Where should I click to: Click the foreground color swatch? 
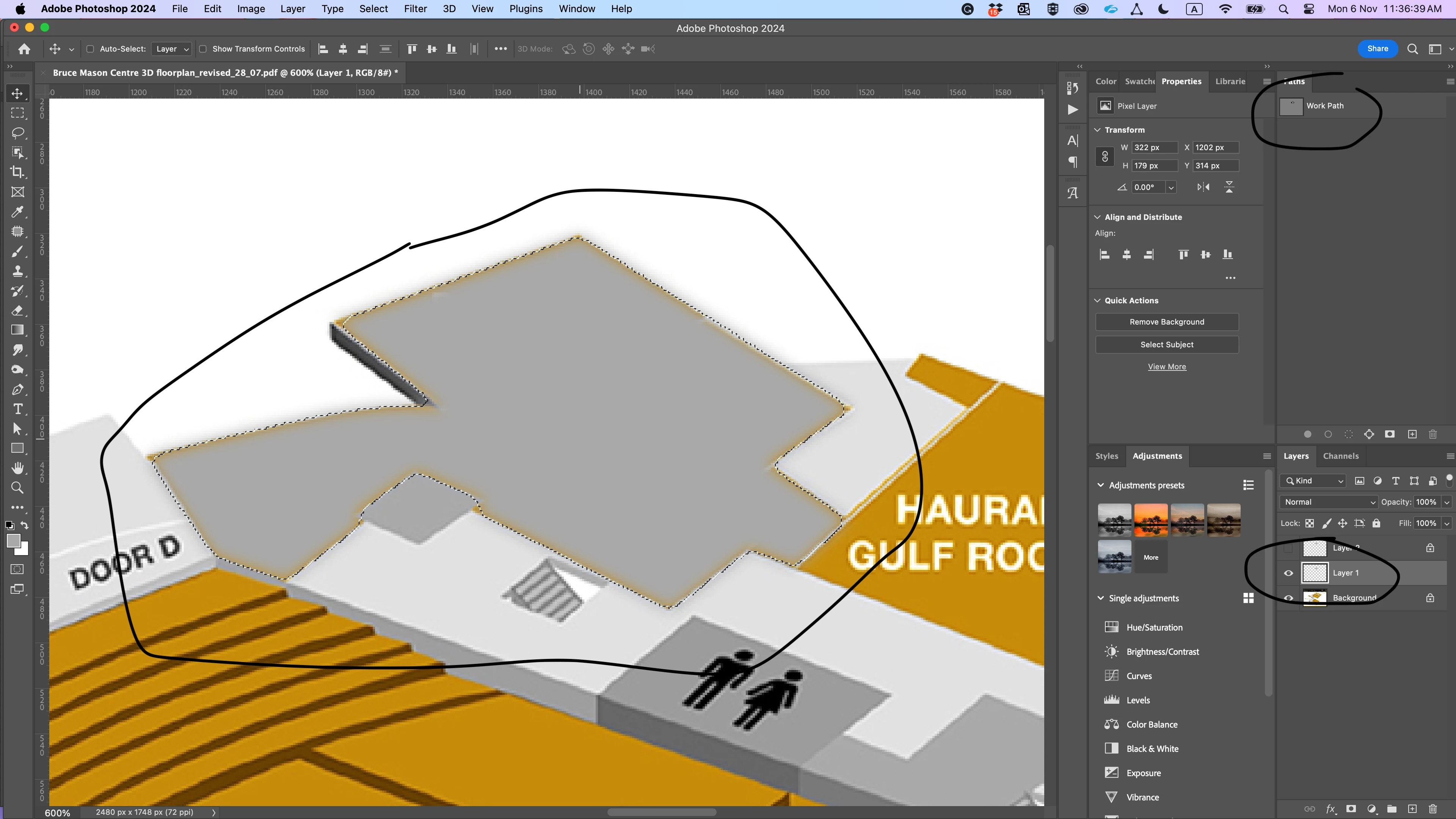pyautogui.click(x=14, y=541)
